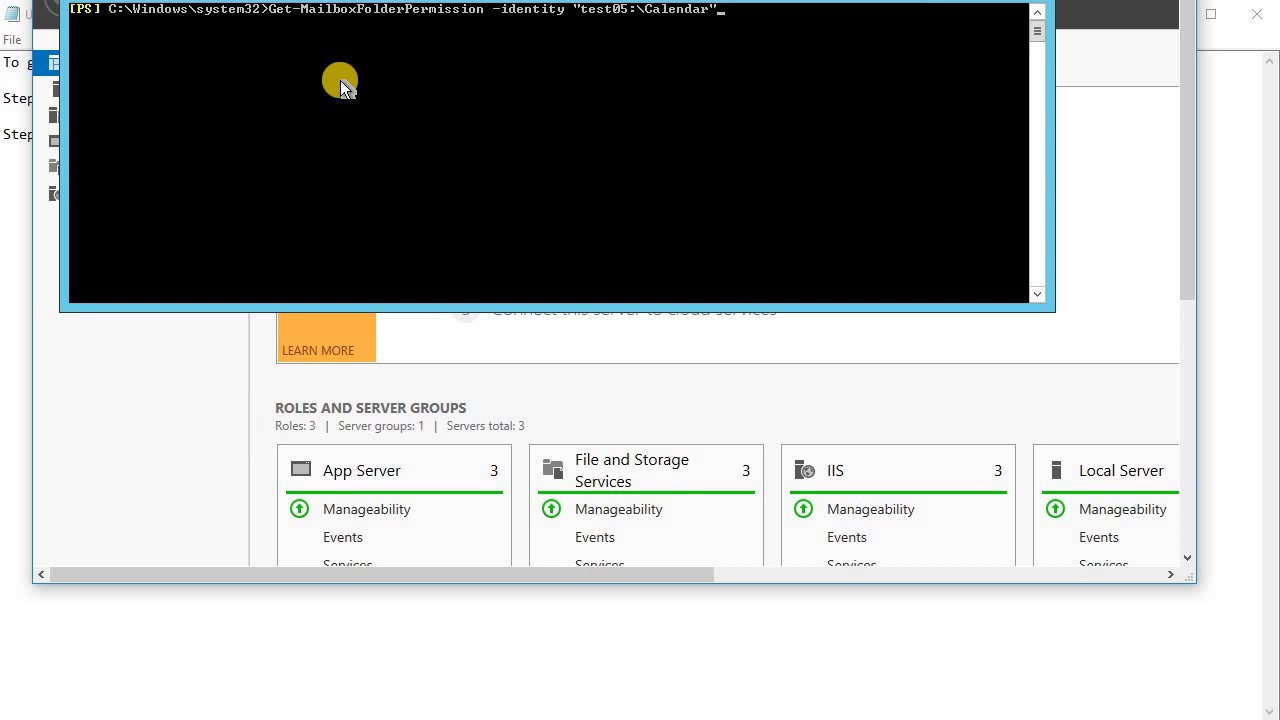Image resolution: width=1280 pixels, height=720 pixels.
Task: Open the IIS tile title
Action: 835,471
